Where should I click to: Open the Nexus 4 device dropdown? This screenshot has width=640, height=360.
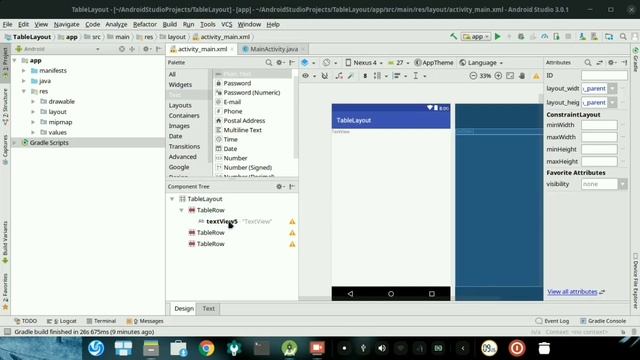364,62
